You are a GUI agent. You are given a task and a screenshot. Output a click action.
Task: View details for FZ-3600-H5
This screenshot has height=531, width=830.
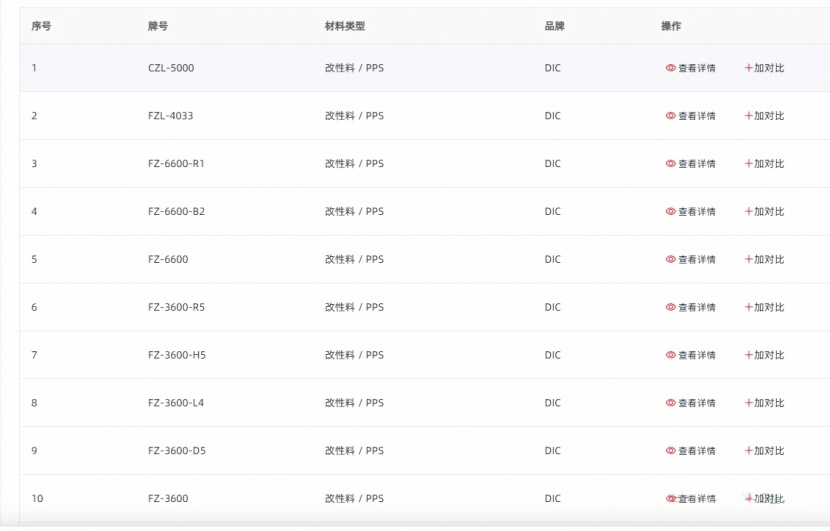pos(690,355)
